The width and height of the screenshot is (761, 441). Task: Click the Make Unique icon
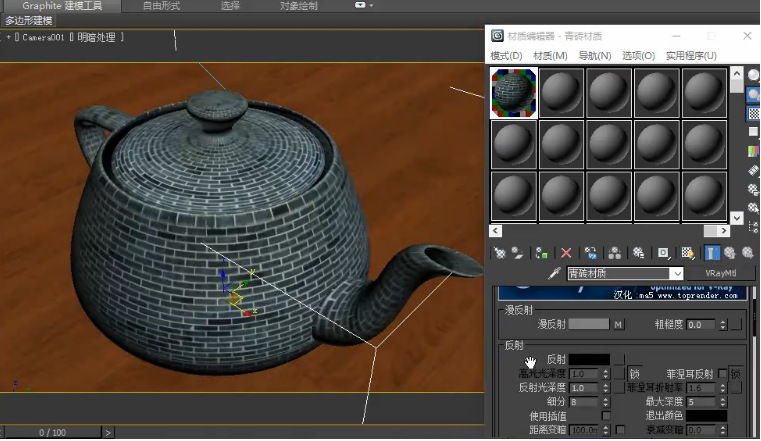point(614,253)
